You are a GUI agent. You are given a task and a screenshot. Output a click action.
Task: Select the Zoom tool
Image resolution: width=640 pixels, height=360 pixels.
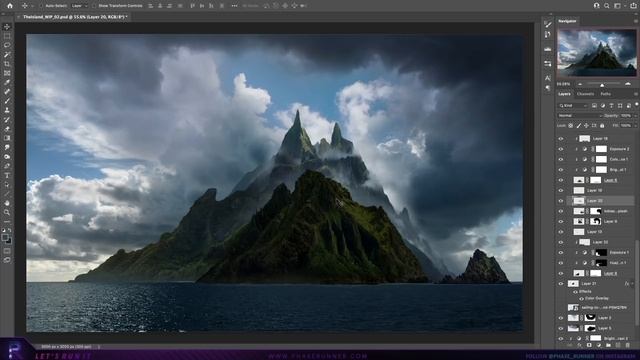coord(7,212)
